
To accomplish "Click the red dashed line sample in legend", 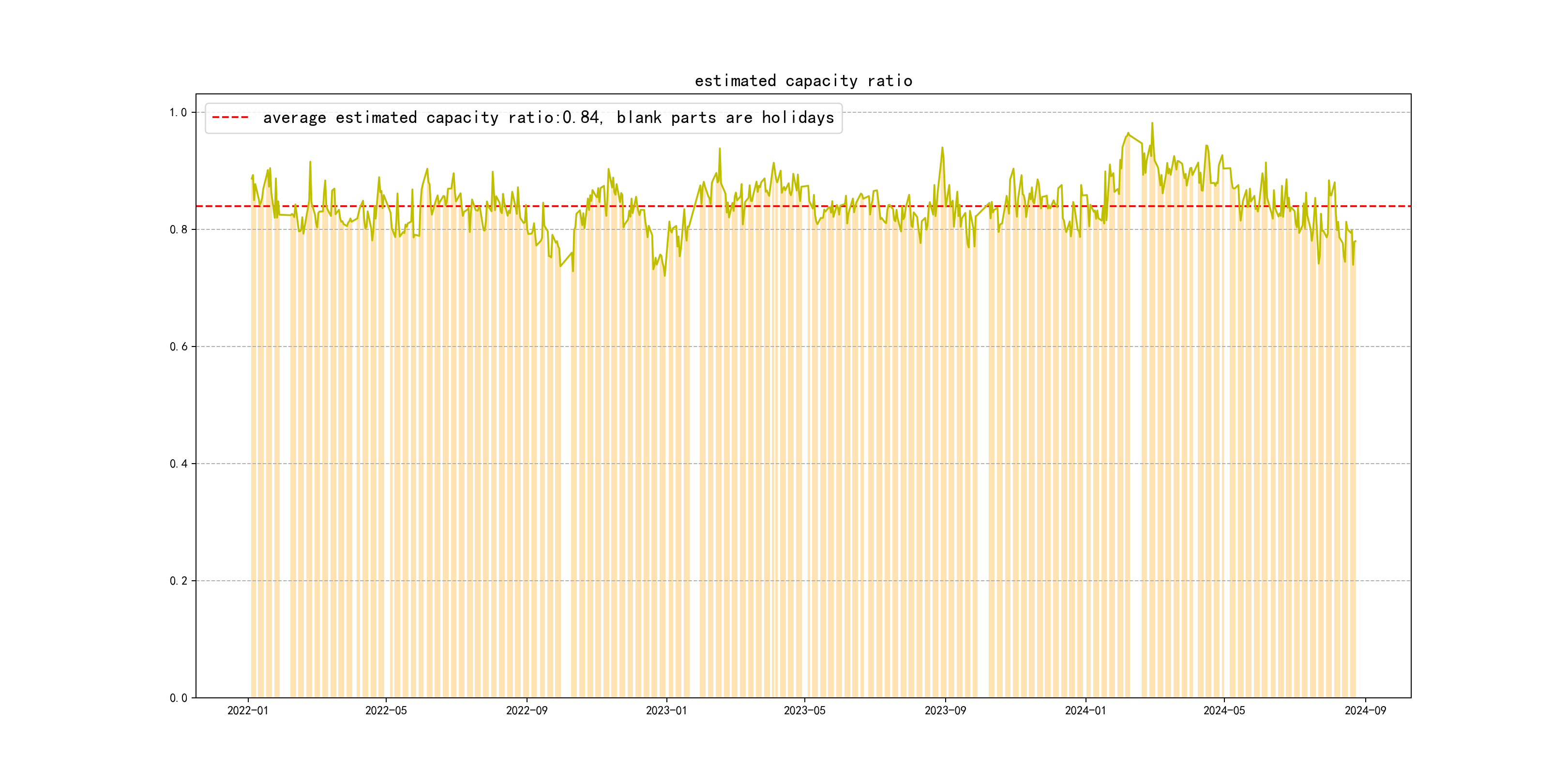I will pos(230,118).
